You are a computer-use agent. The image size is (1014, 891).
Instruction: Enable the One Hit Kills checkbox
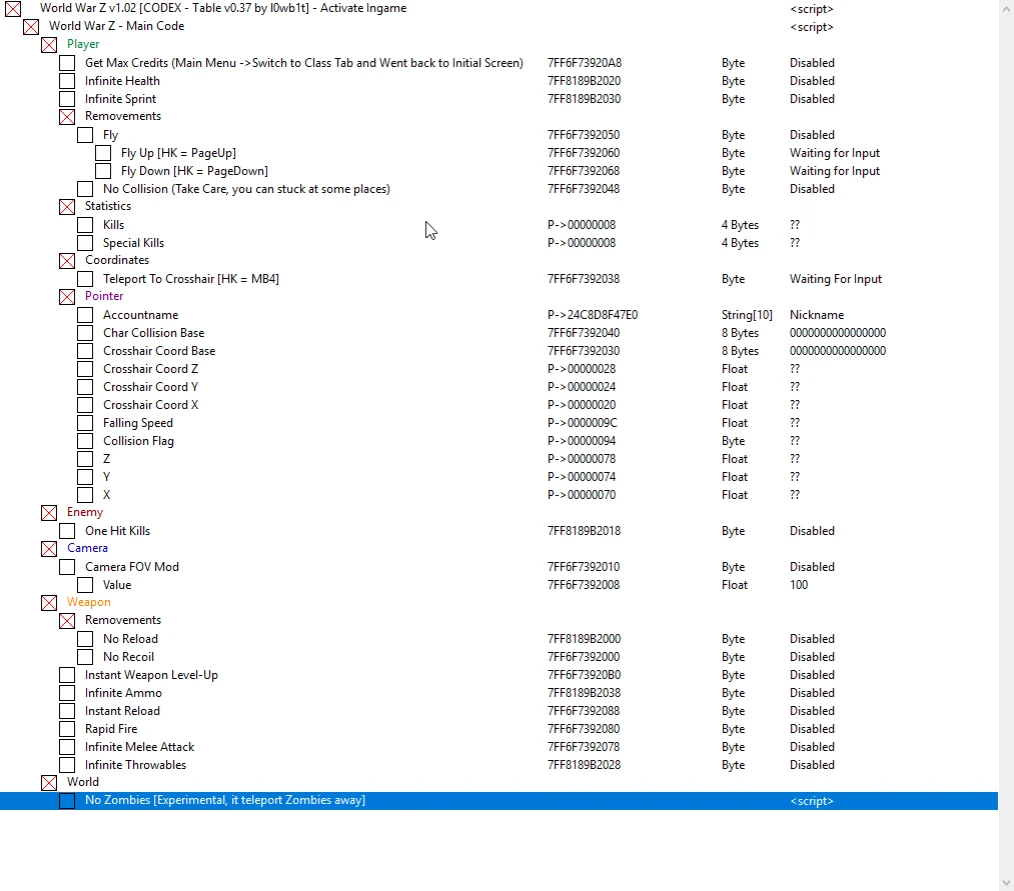[x=67, y=531]
